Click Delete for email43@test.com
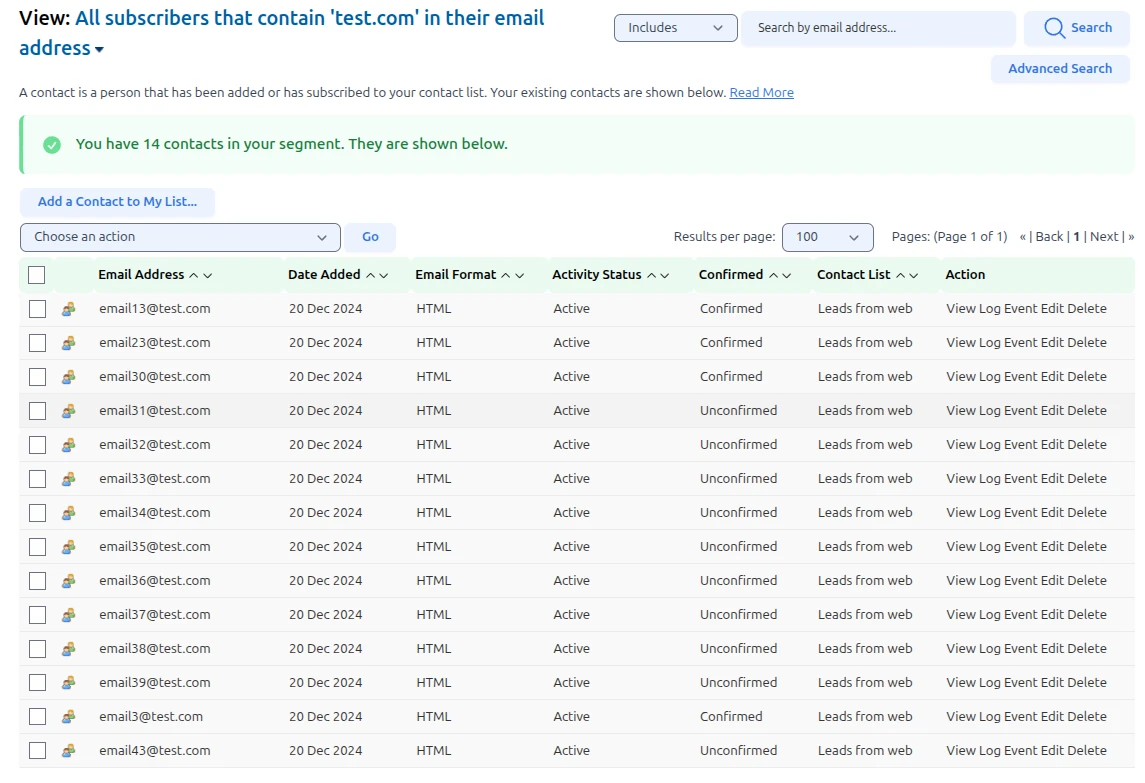Image resolution: width=1145 pixels, height=783 pixels. tap(1087, 751)
